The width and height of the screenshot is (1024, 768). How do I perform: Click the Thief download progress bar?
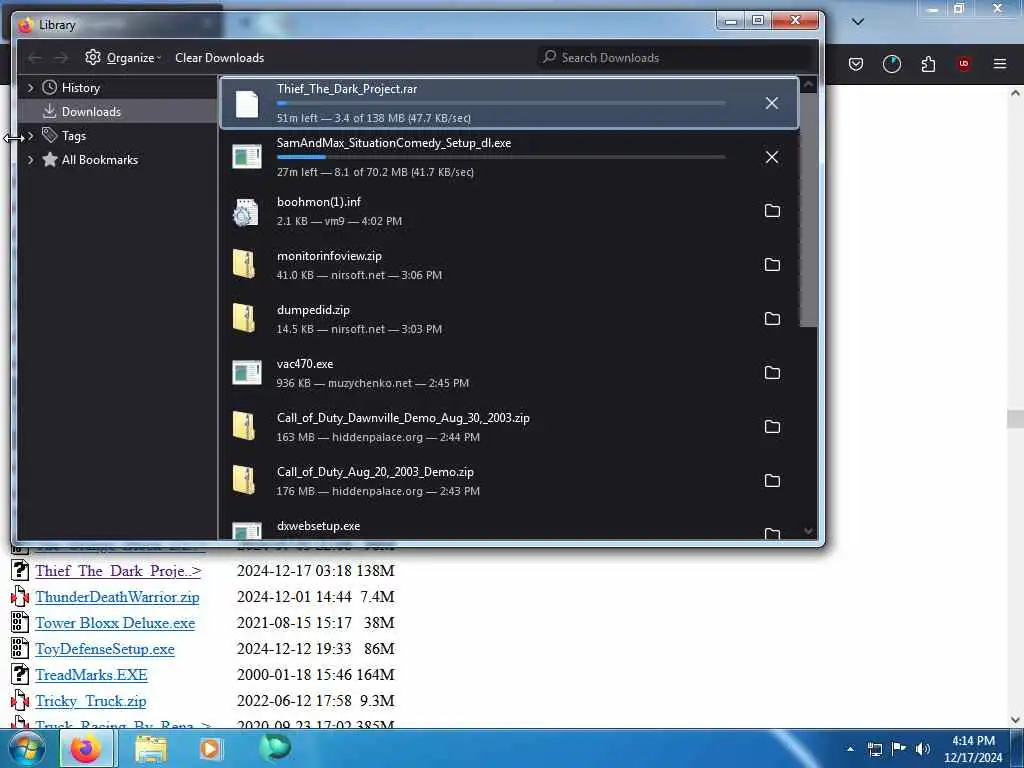501,103
